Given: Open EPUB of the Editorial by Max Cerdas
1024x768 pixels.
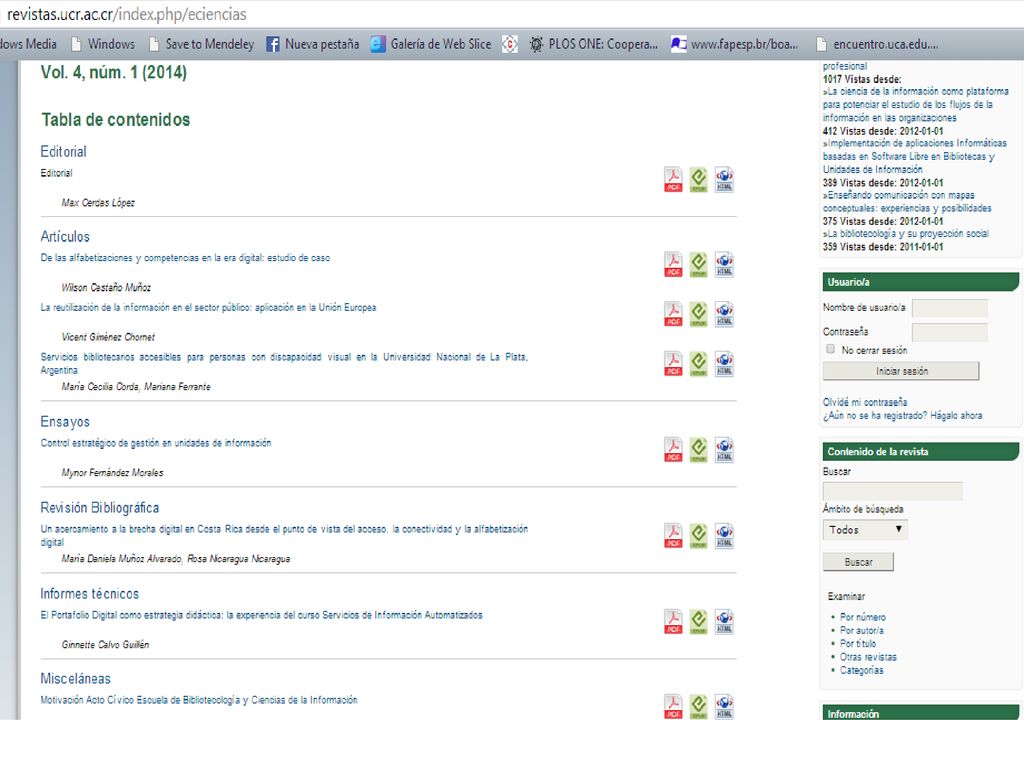Looking at the screenshot, I should [698, 180].
